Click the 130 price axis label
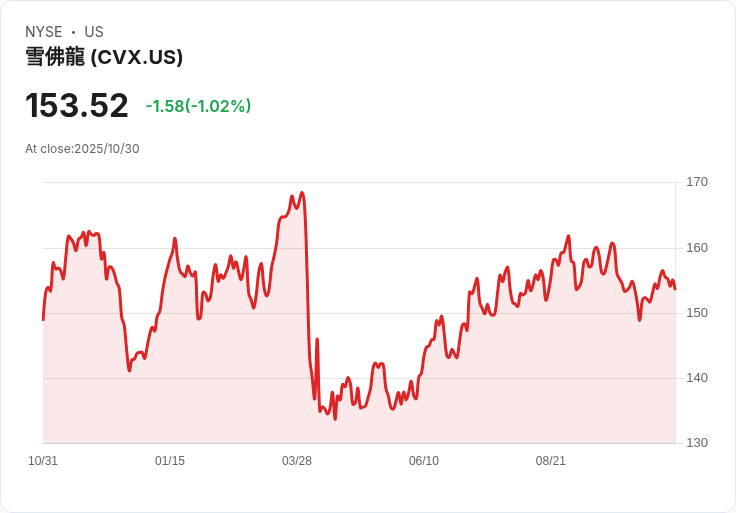This screenshot has width=736, height=513. tap(697, 443)
